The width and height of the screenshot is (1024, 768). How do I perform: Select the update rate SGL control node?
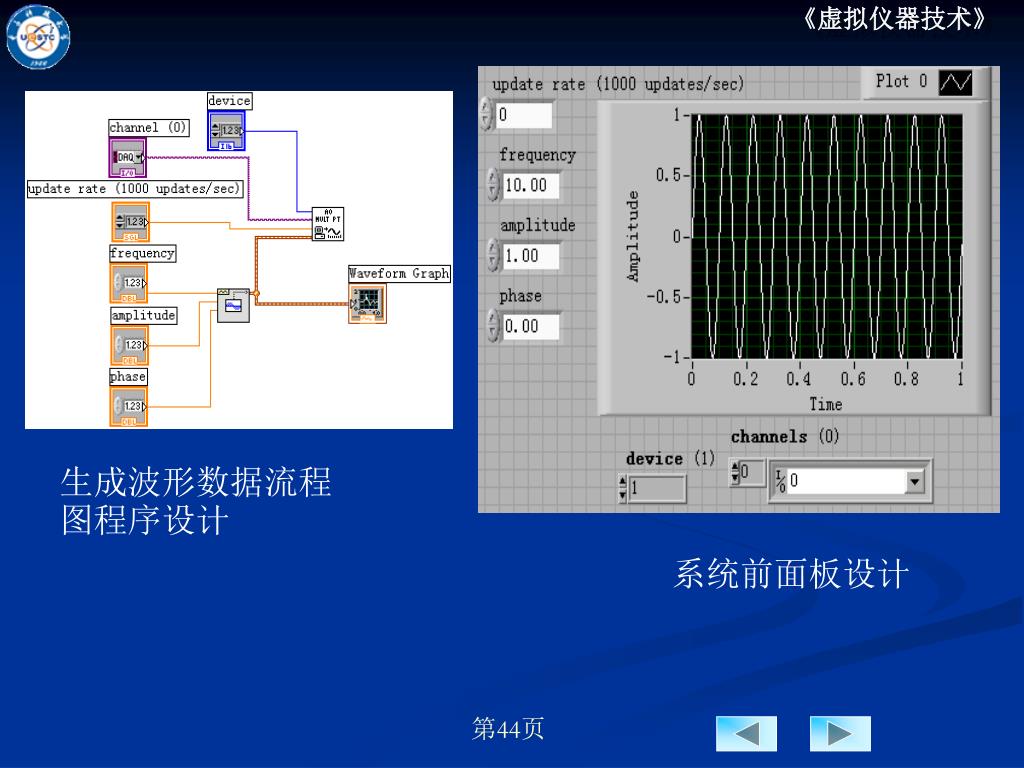pos(131,222)
